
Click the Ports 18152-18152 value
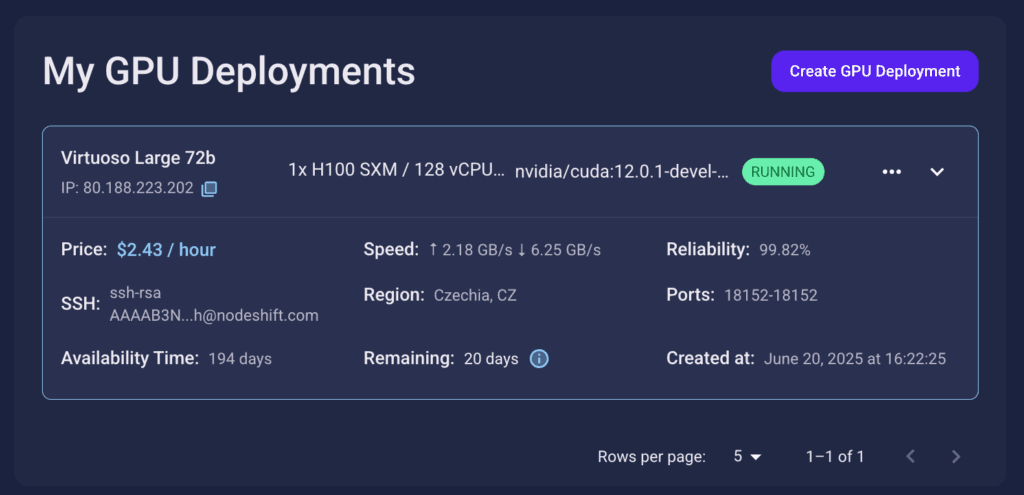[771, 295]
